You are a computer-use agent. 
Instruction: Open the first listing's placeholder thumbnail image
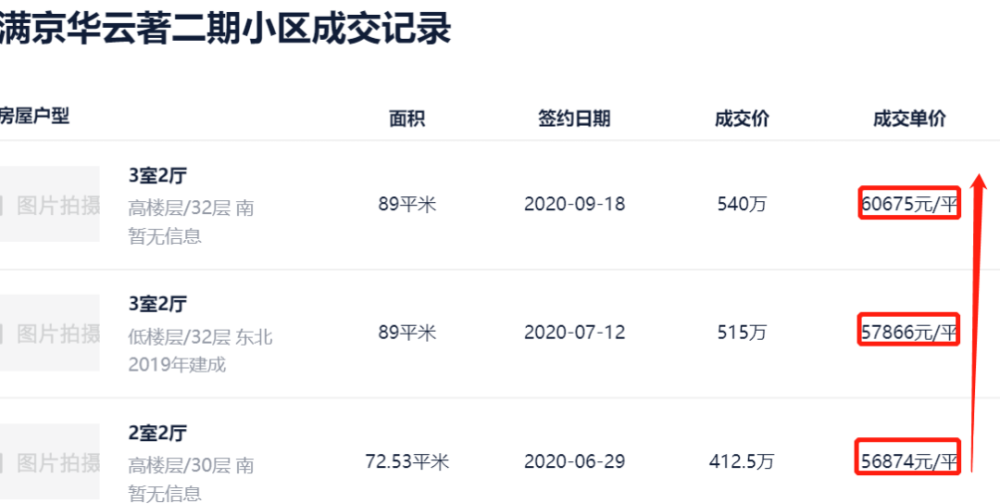[x=49, y=204]
